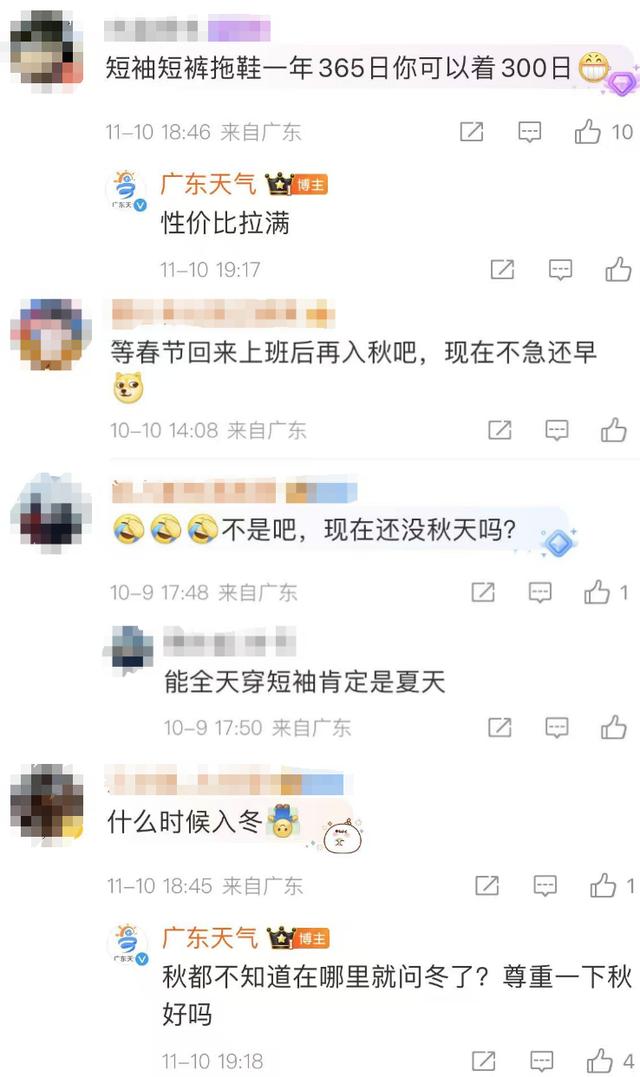Viewport: 640px width, 1077px height.
Task: Like the 短袖短裤拖鞋 comment with 10 likes
Action: [x=588, y=131]
